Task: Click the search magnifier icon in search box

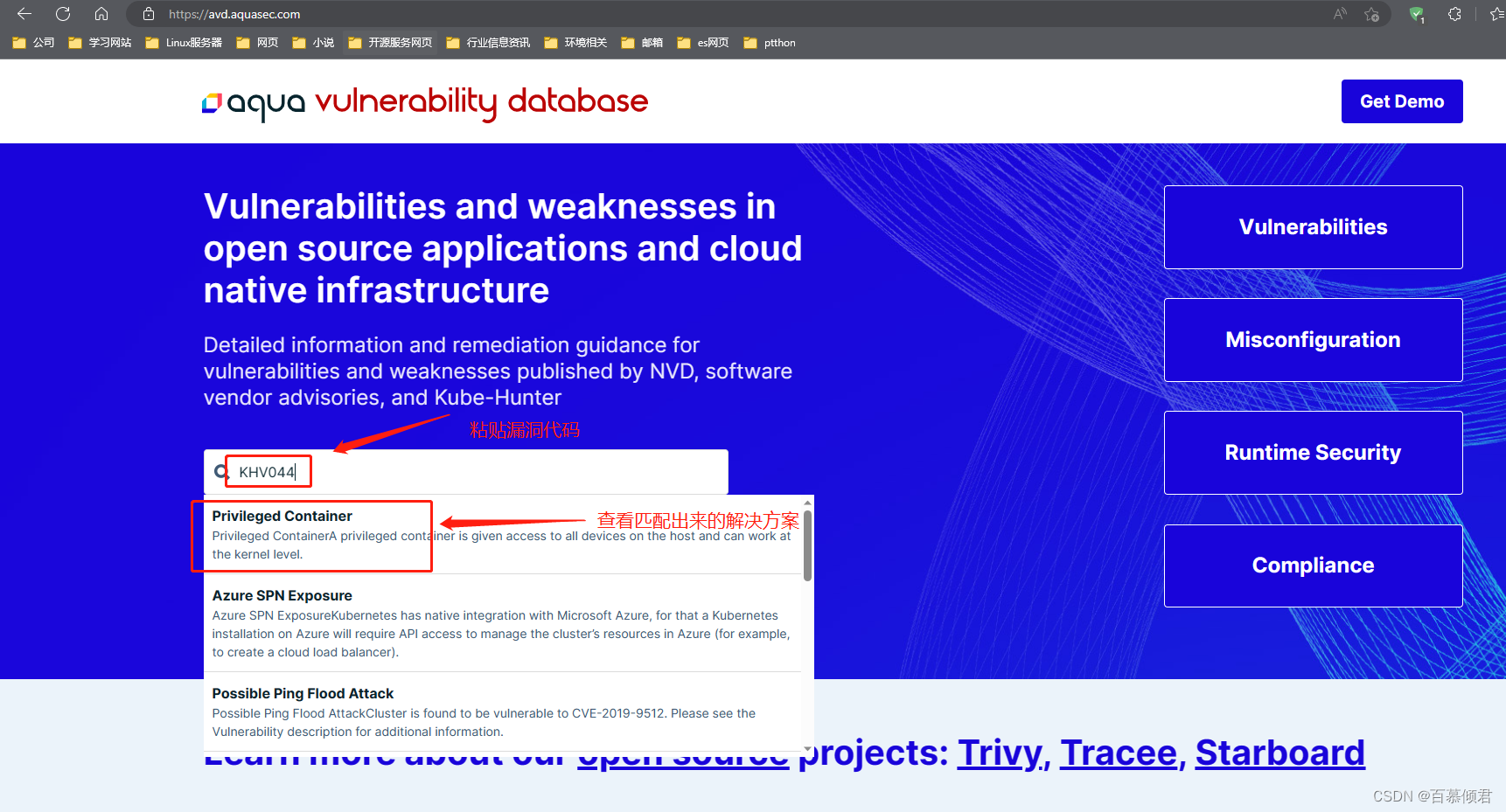Action: pyautogui.click(x=221, y=472)
